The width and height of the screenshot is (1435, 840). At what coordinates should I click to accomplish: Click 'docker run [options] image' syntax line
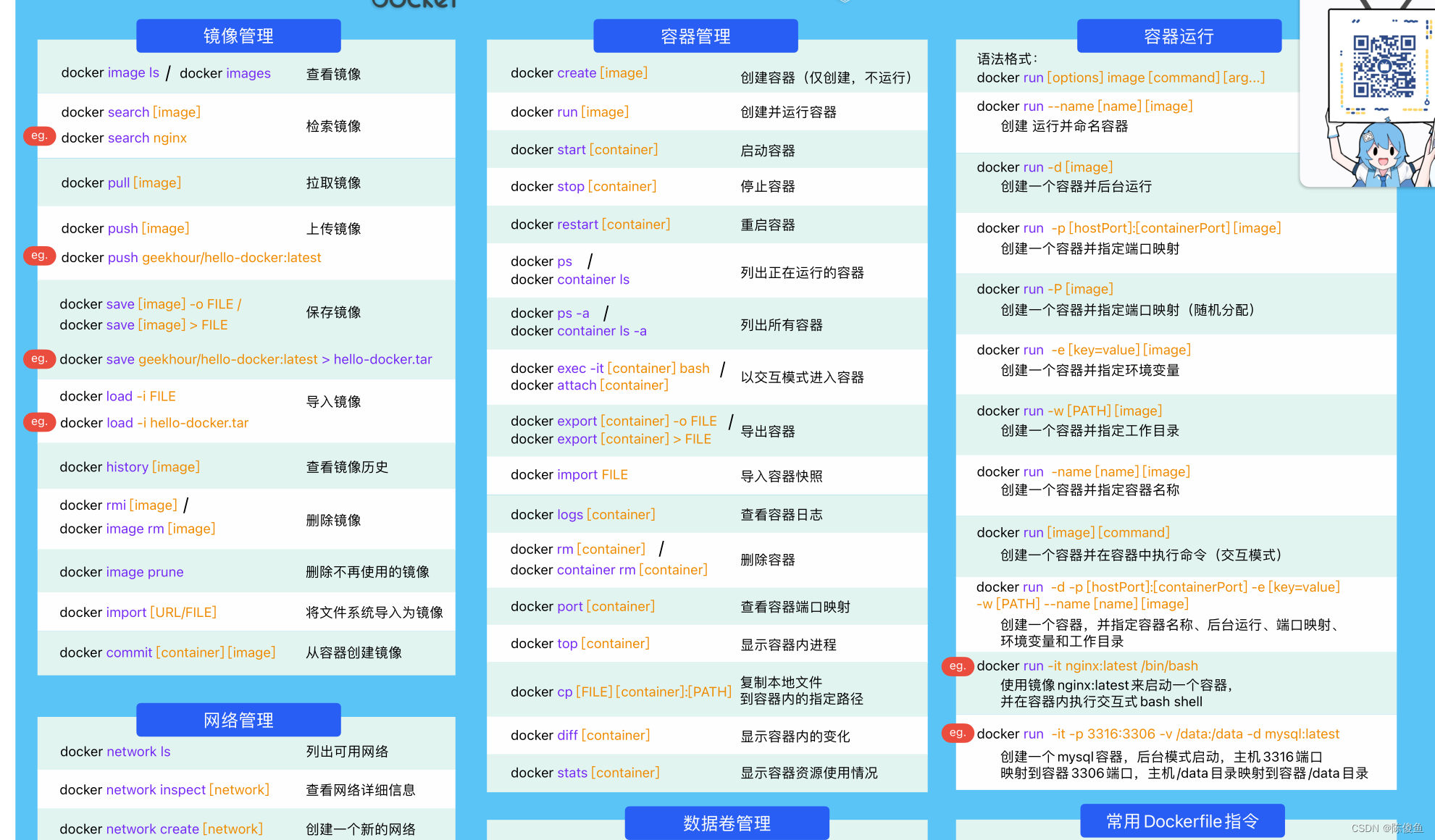click(x=1121, y=77)
